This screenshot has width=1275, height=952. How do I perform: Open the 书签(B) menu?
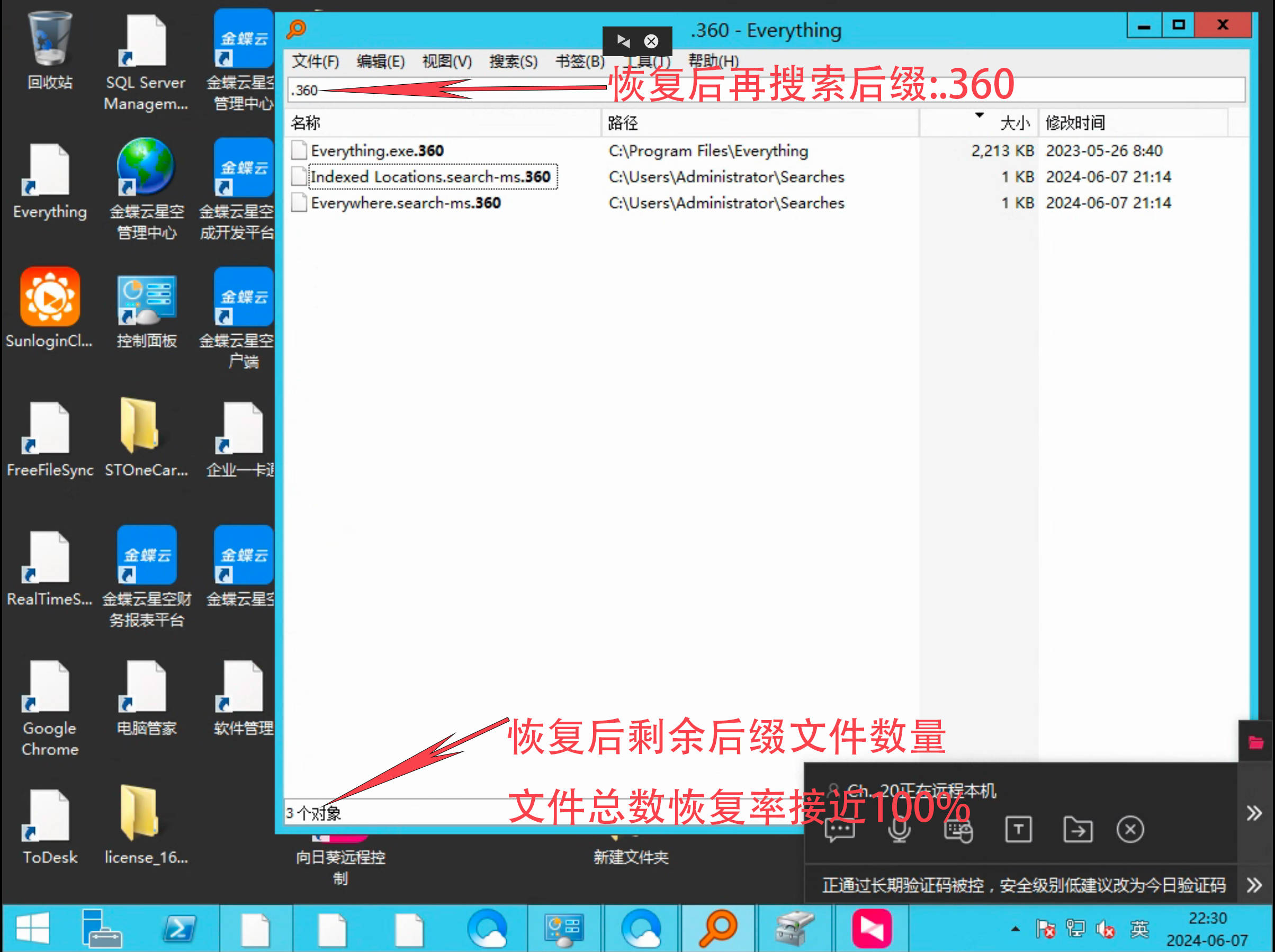580,61
